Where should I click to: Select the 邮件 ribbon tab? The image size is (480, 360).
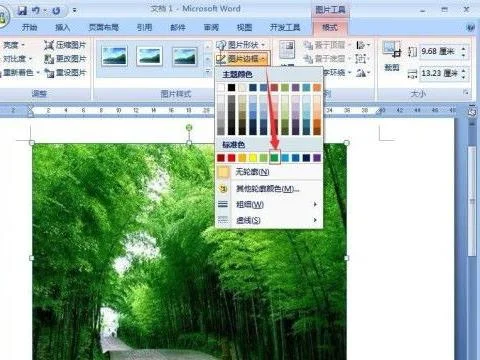(x=178, y=27)
